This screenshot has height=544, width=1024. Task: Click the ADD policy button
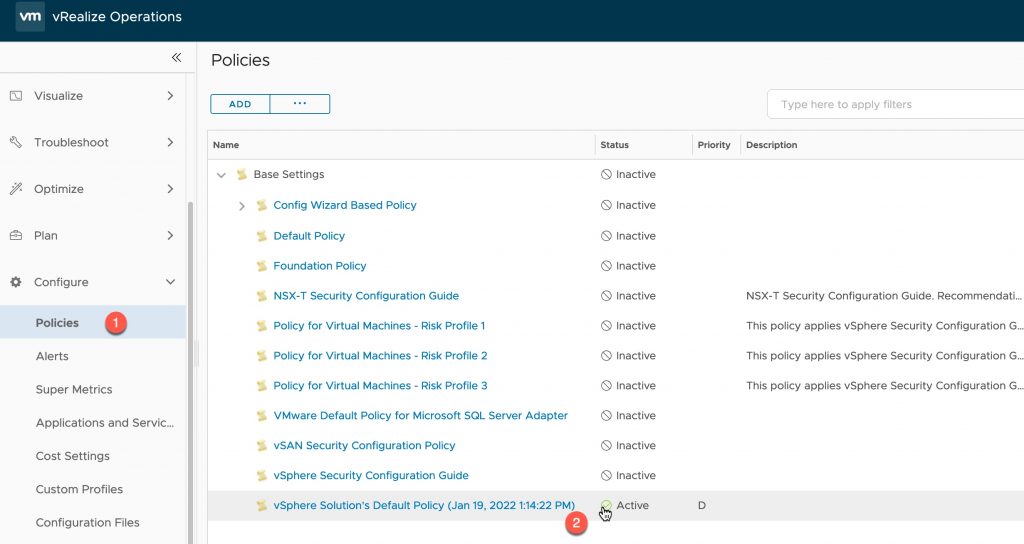click(240, 104)
